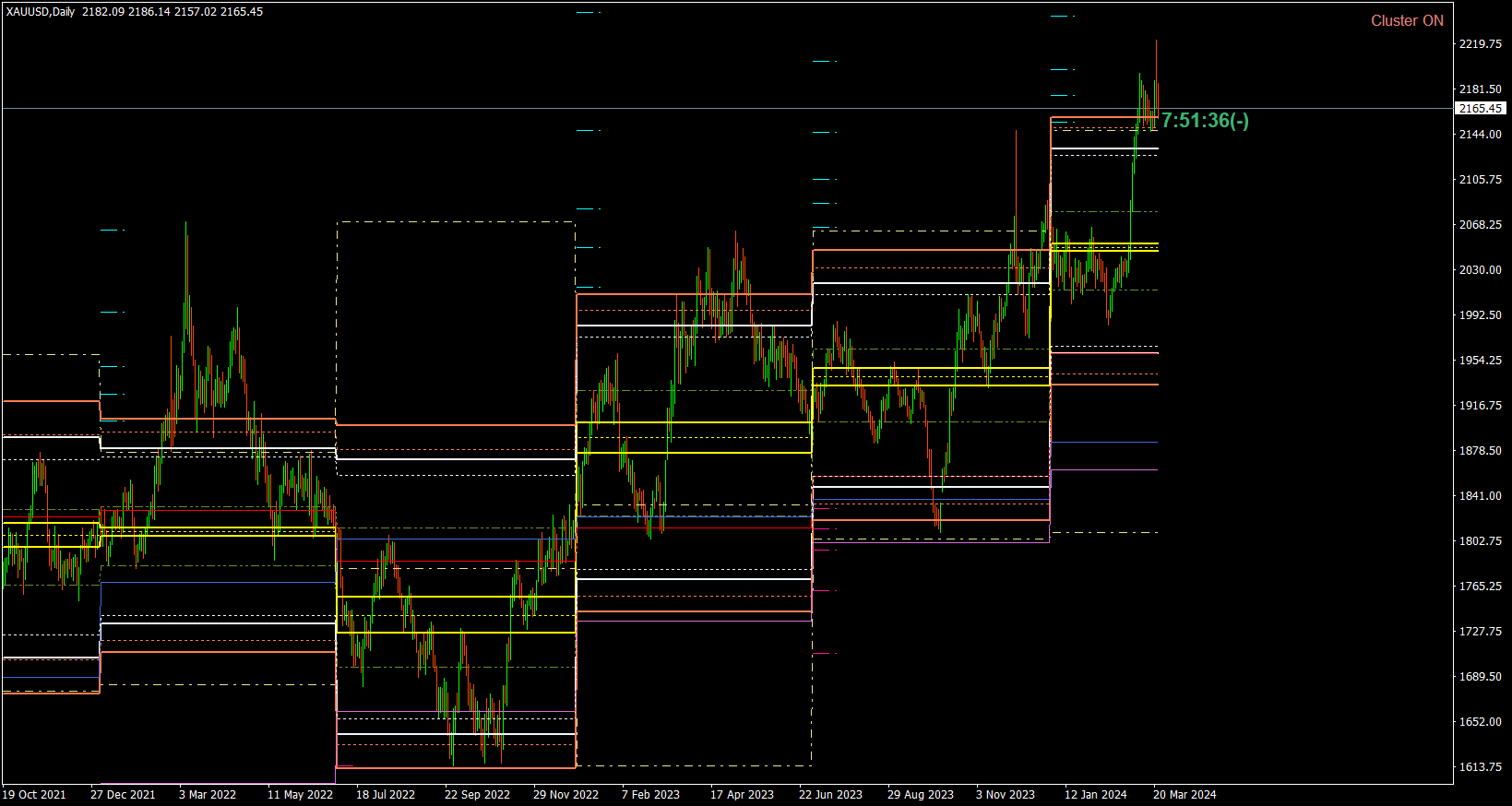Click the 12 Jan 2024 date label
1512x806 pixels.
click(1096, 795)
